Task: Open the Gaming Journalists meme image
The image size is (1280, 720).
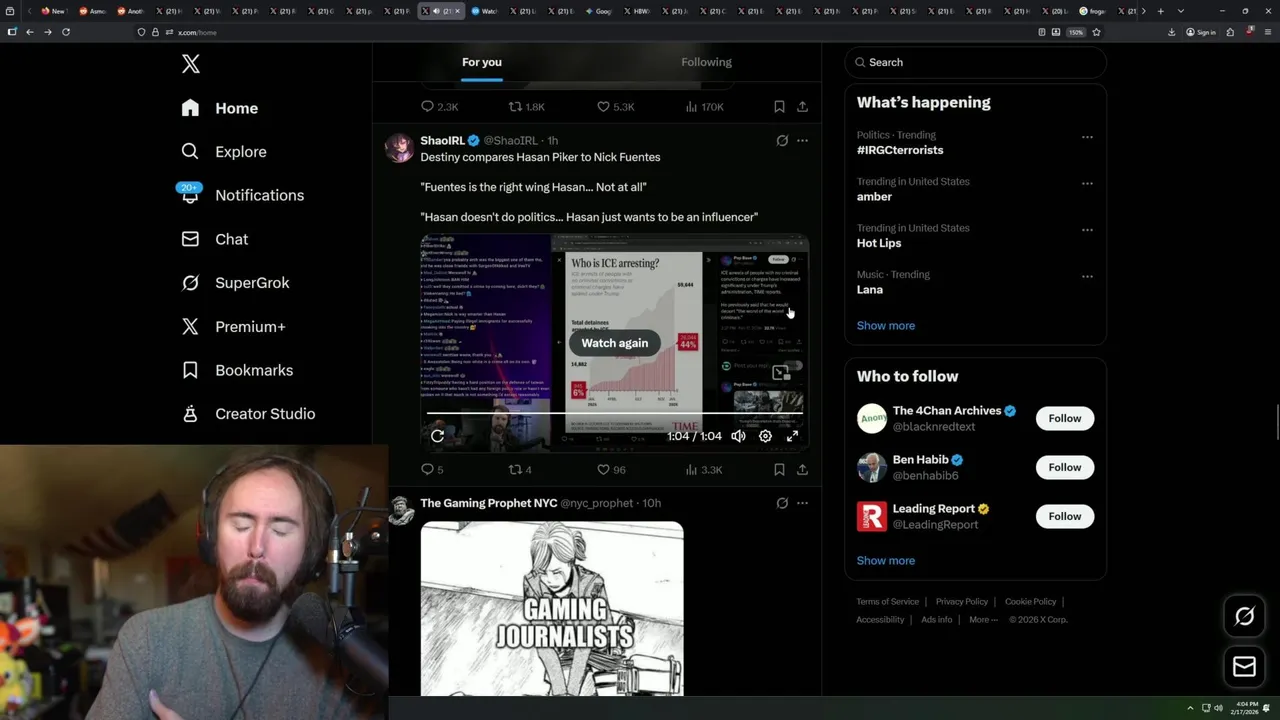Action: click(552, 608)
